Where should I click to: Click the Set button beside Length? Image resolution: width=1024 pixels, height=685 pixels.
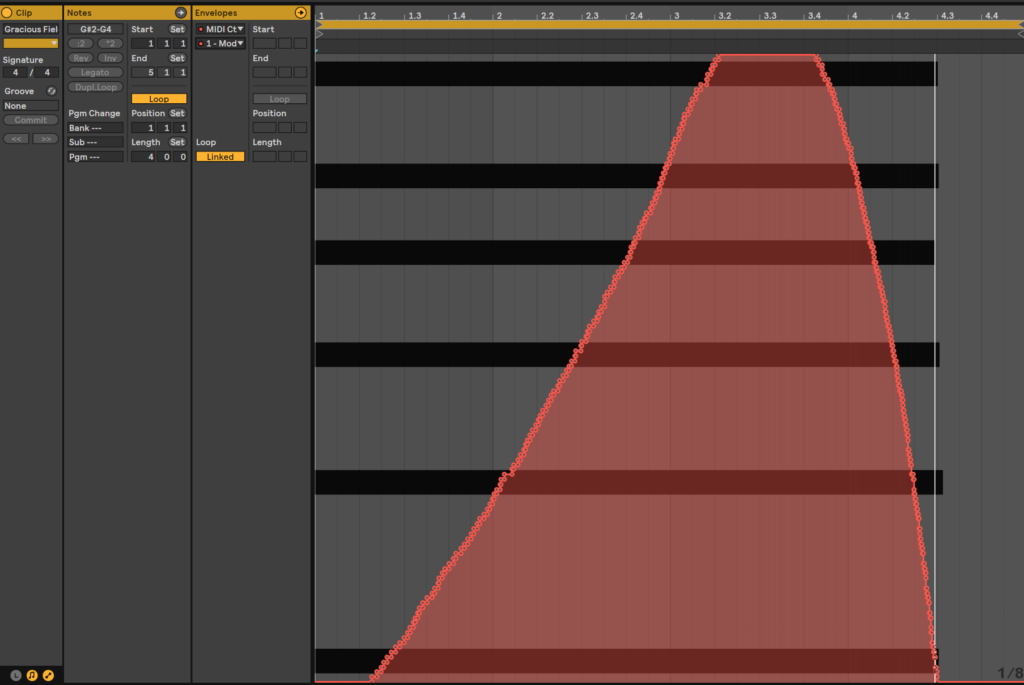click(x=177, y=142)
